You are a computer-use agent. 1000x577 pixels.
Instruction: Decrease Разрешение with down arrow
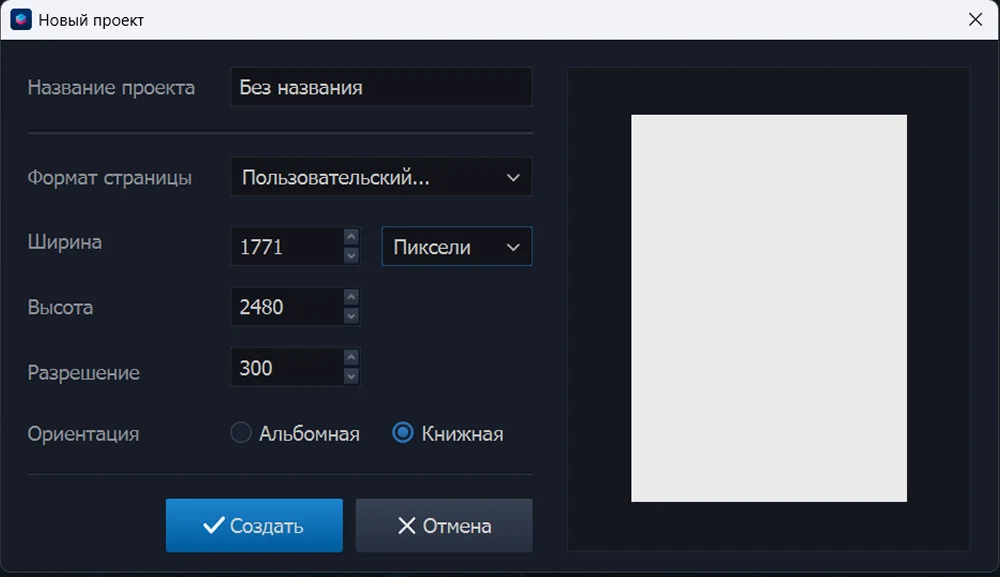[351, 377]
